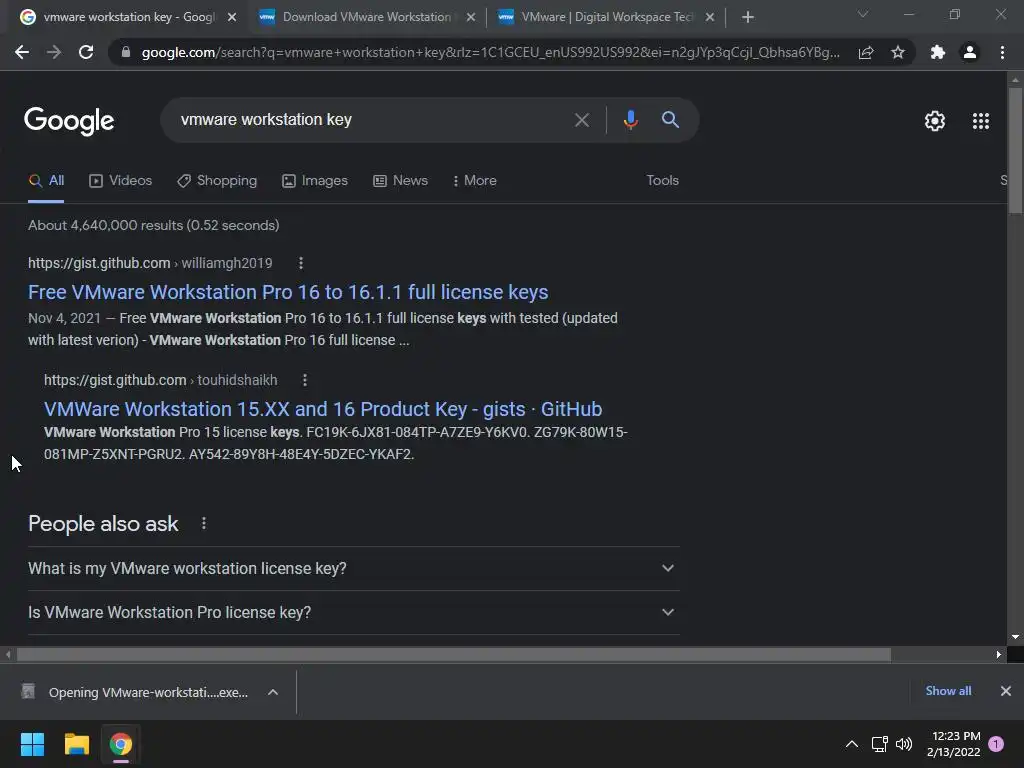Viewport: 1024px width, 768px height.
Task: Switch to the Shopping results tab
Action: pos(217,181)
